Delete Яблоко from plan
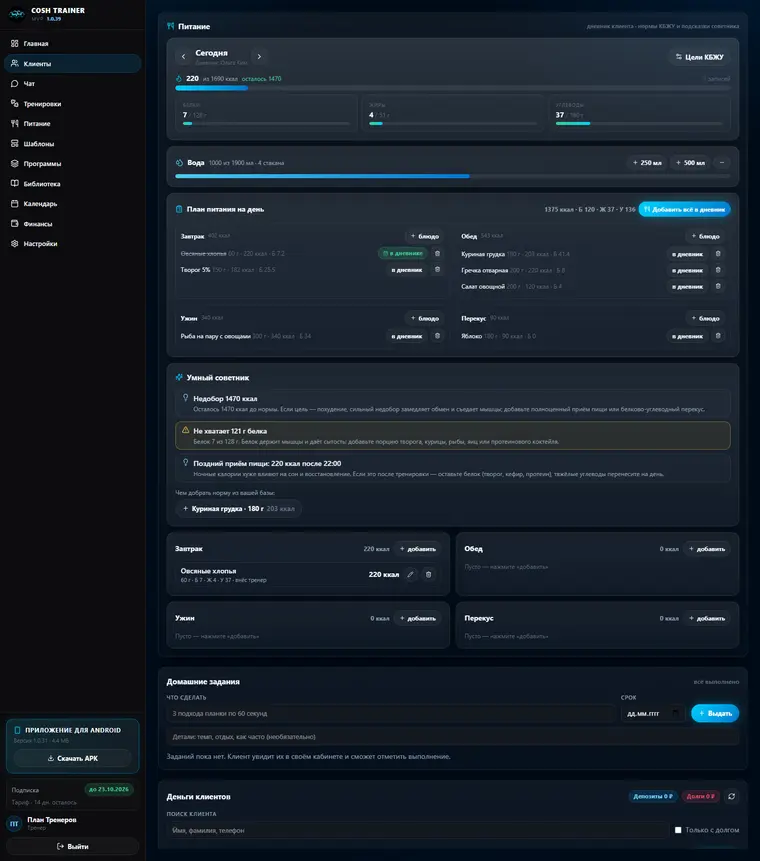This screenshot has width=760, height=861. [718, 336]
